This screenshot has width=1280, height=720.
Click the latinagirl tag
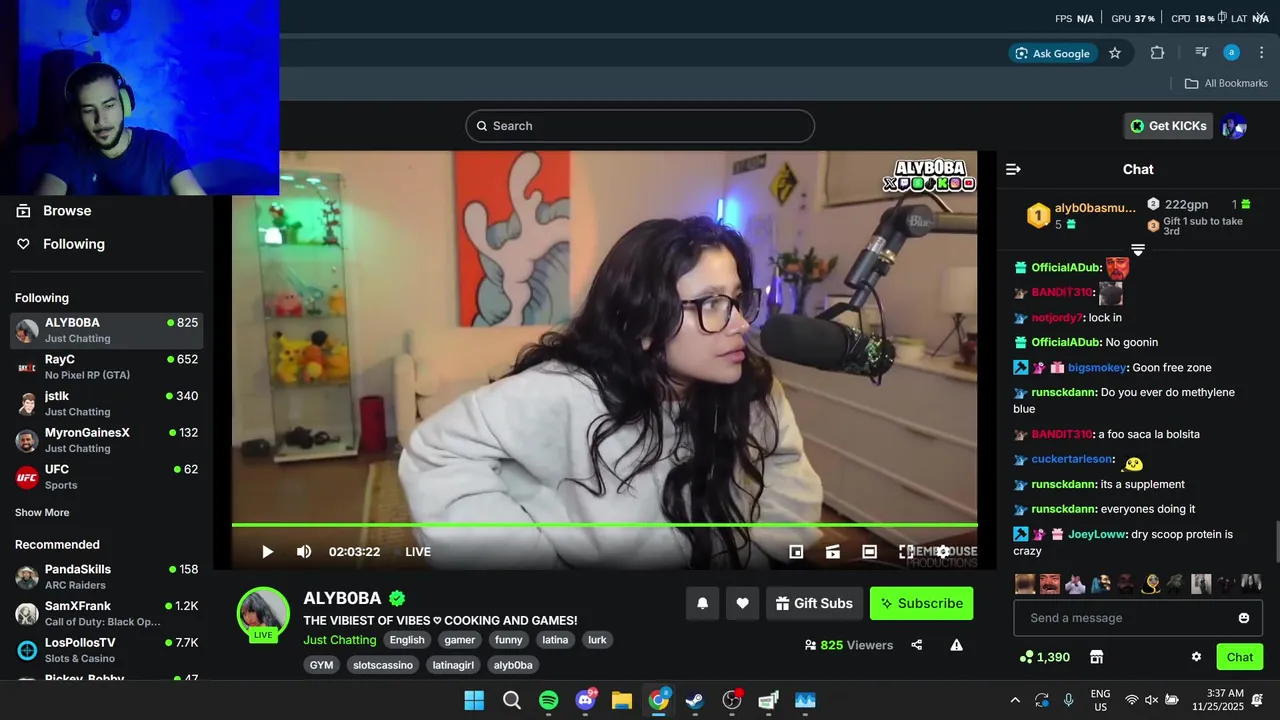pyautogui.click(x=454, y=665)
